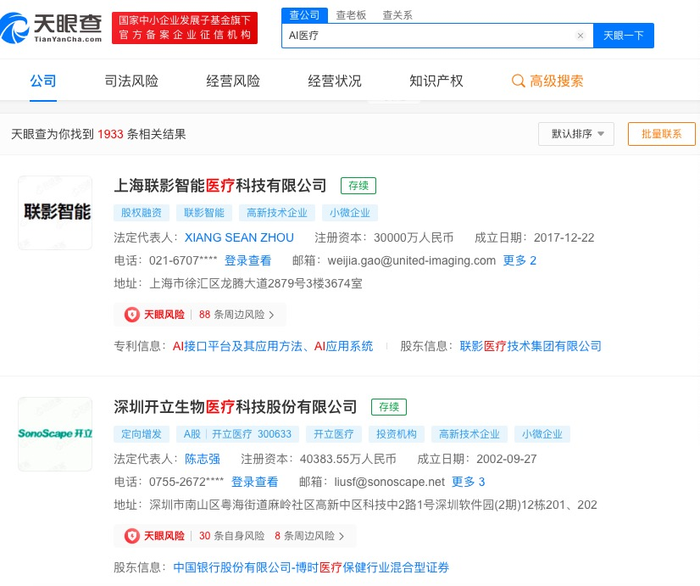Open legal representative XIANG SEAN ZHOU link

coord(239,237)
